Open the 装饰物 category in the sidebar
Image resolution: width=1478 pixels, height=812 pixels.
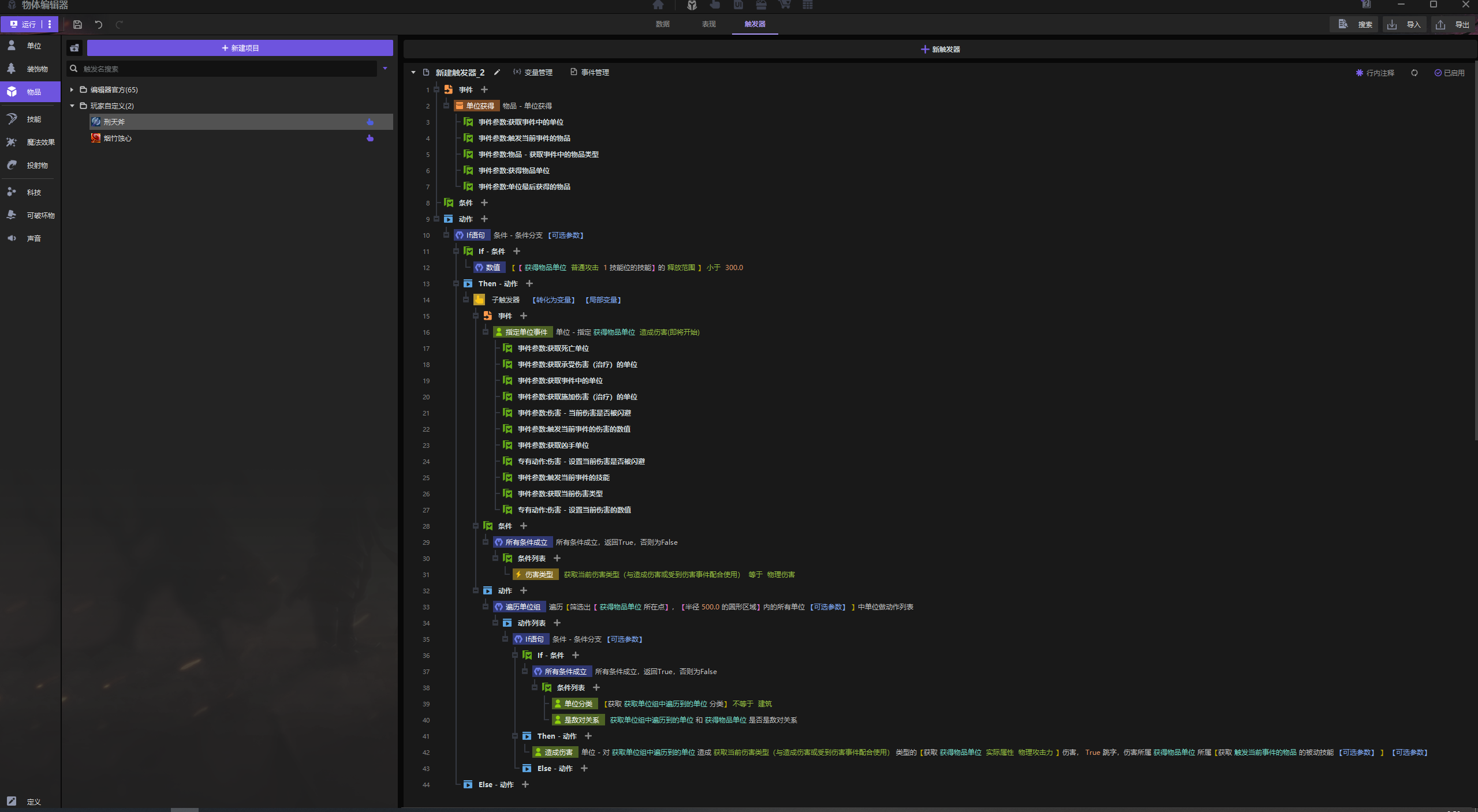point(30,69)
